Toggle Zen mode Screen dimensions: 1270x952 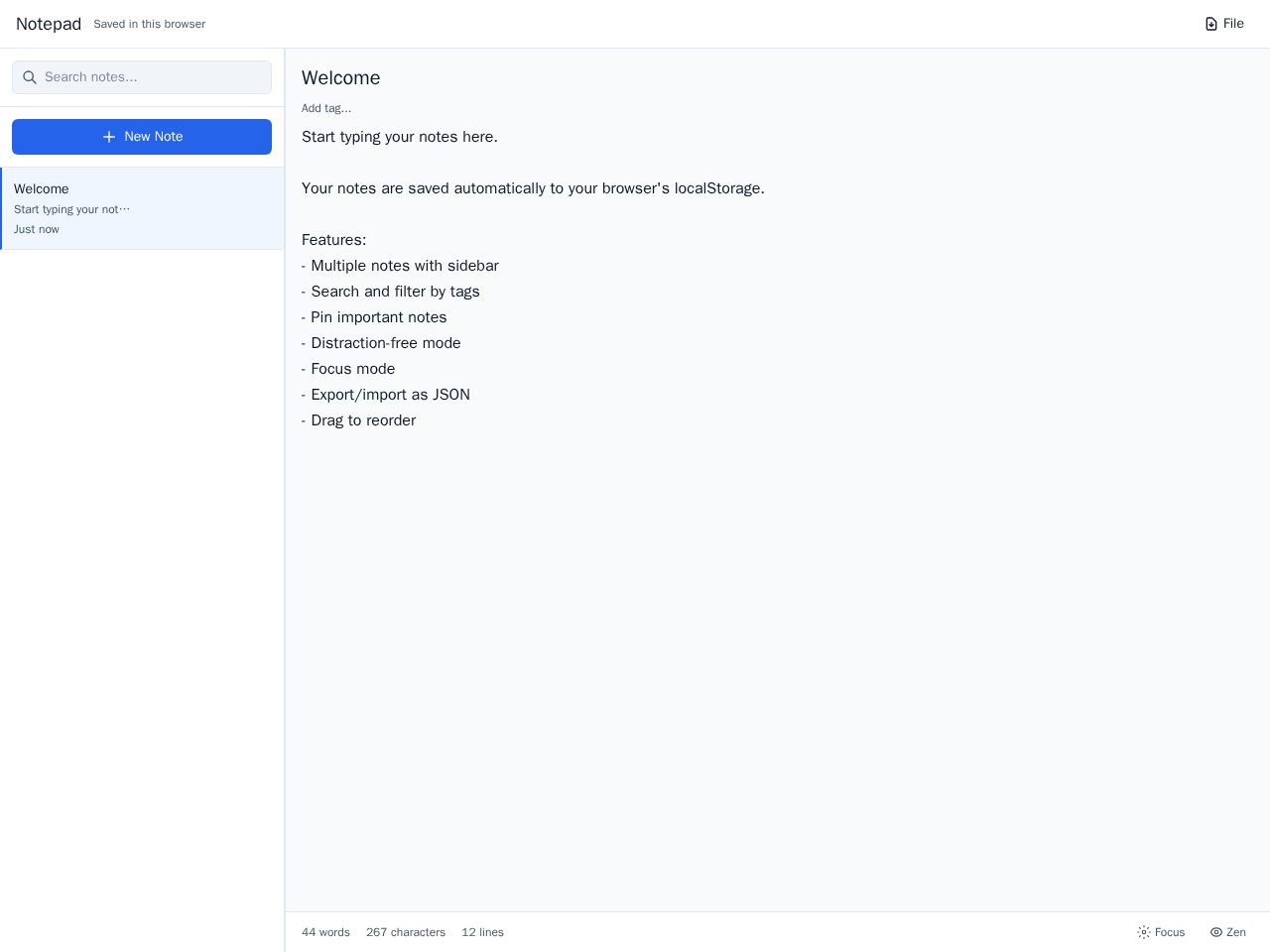pos(1228,932)
